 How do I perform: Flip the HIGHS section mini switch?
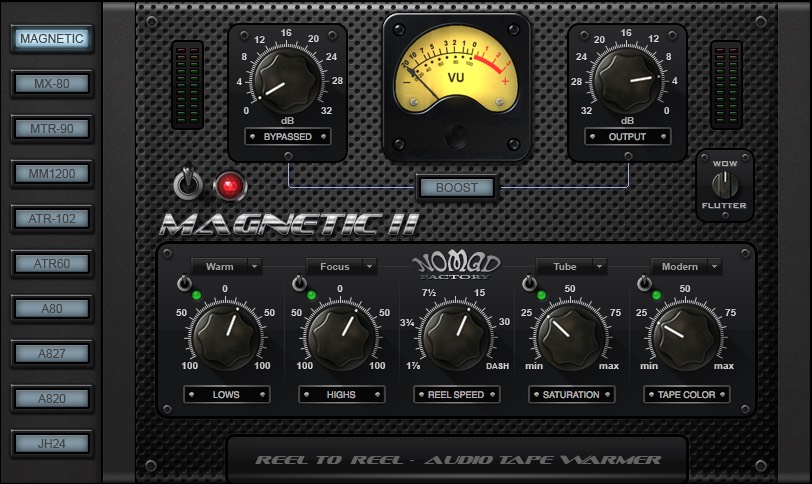[x=299, y=283]
